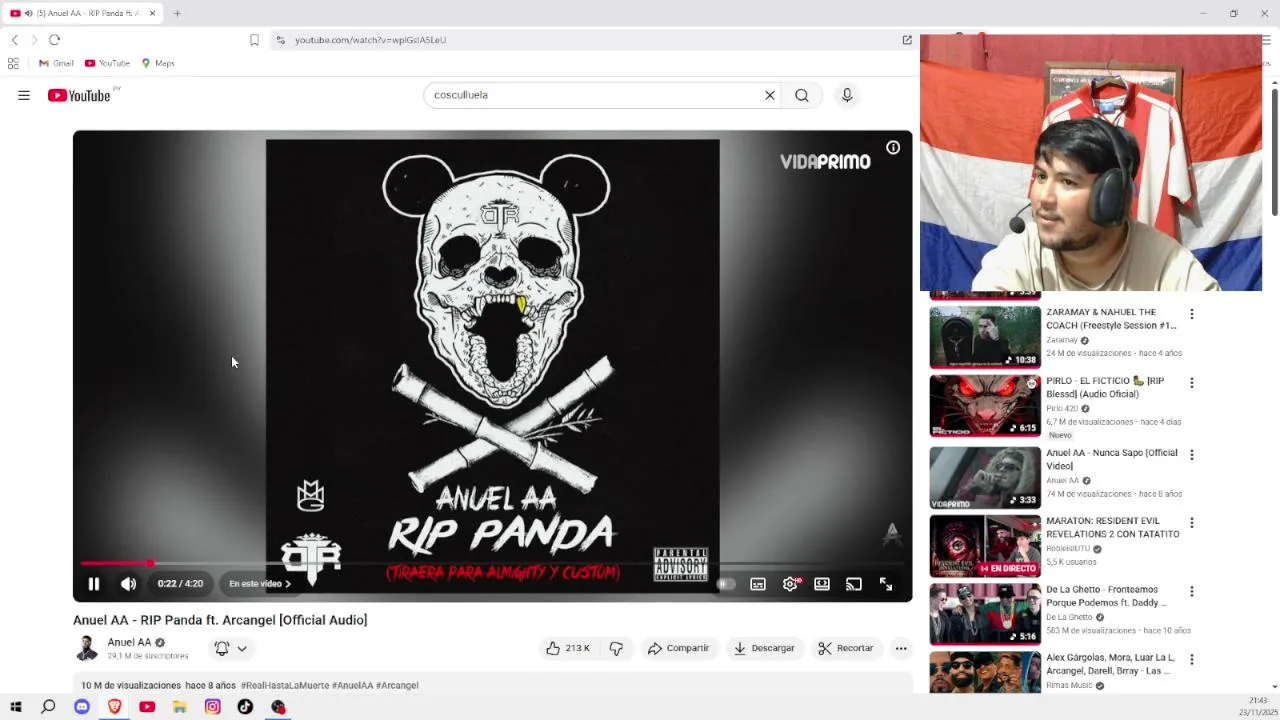Open options for the 'Alex Gárgolas, Mora' video
This screenshot has width=1280, height=720.
[1191, 660]
